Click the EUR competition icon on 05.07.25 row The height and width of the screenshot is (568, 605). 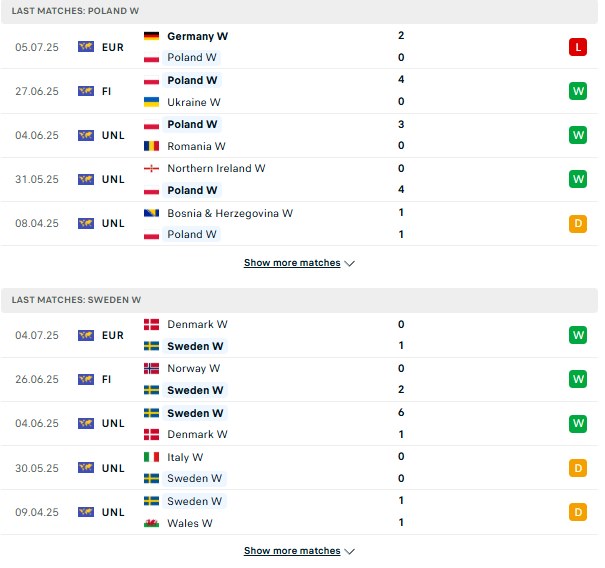pyautogui.click(x=86, y=47)
